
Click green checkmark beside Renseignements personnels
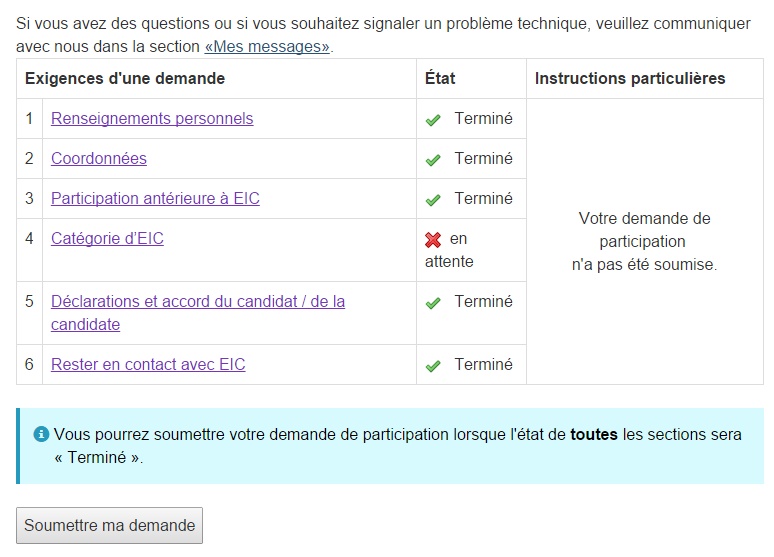point(433,120)
